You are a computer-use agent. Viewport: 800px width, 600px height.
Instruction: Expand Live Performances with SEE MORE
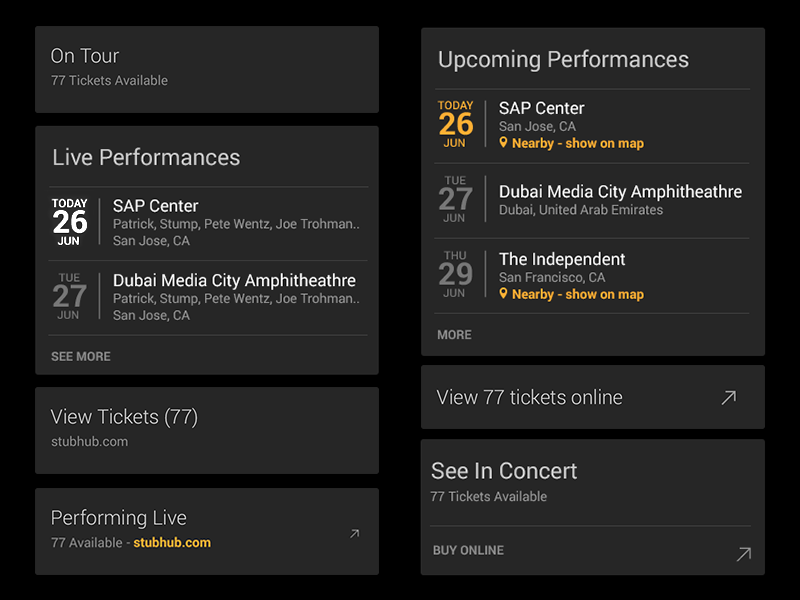pyautogui.click(x=81, y=356)
